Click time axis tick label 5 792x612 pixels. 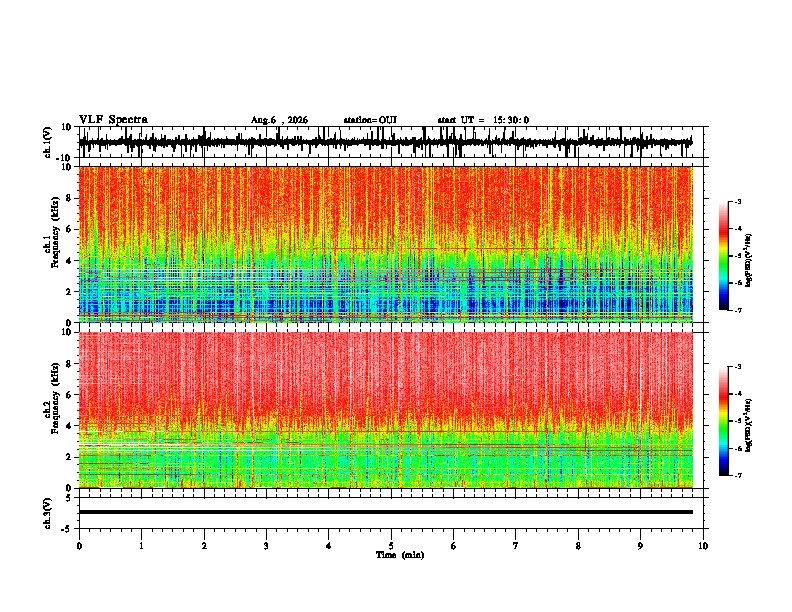(x=391, y=546)
